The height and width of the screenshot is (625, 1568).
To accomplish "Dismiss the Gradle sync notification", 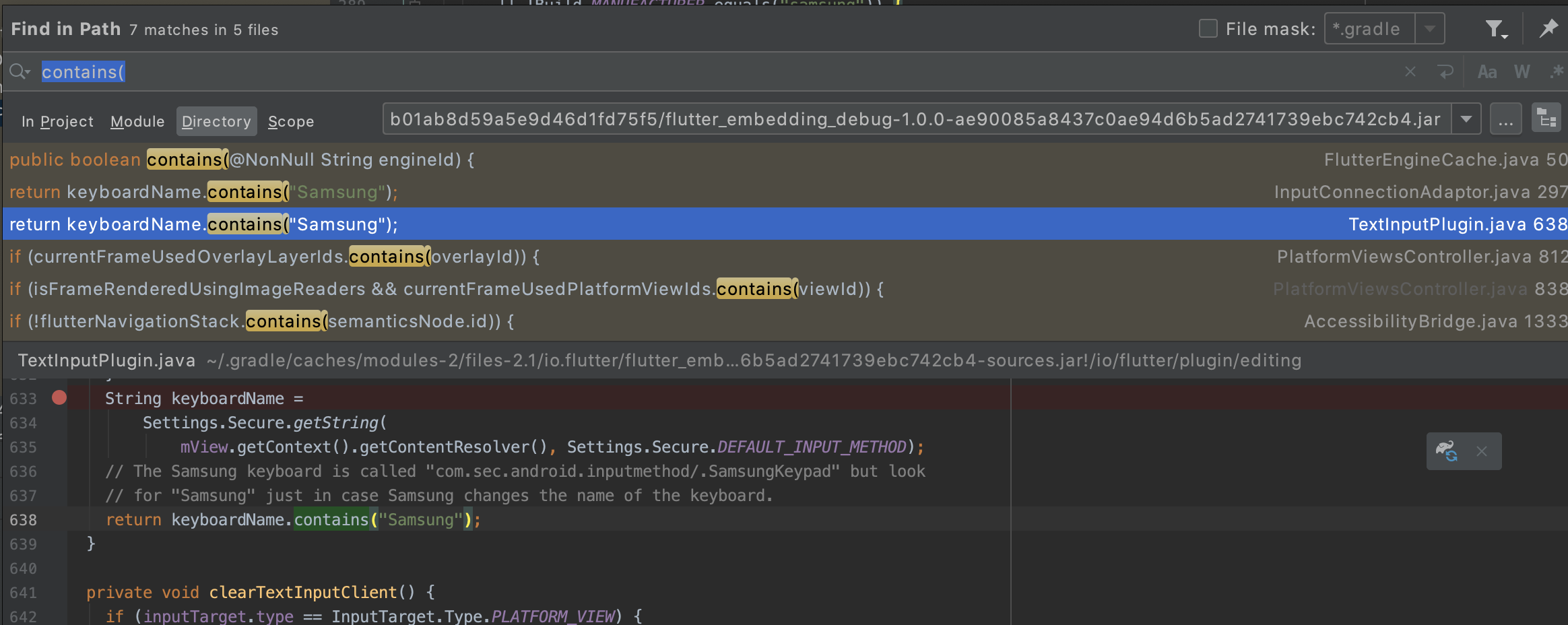I will pos(1482,451).
